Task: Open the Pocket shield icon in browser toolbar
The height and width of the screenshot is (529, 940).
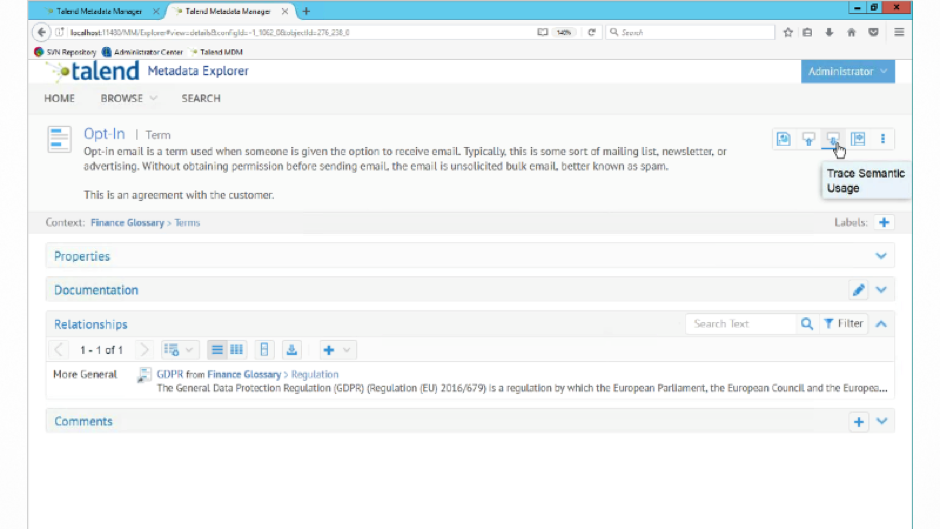Action: [x=873, y=32]
